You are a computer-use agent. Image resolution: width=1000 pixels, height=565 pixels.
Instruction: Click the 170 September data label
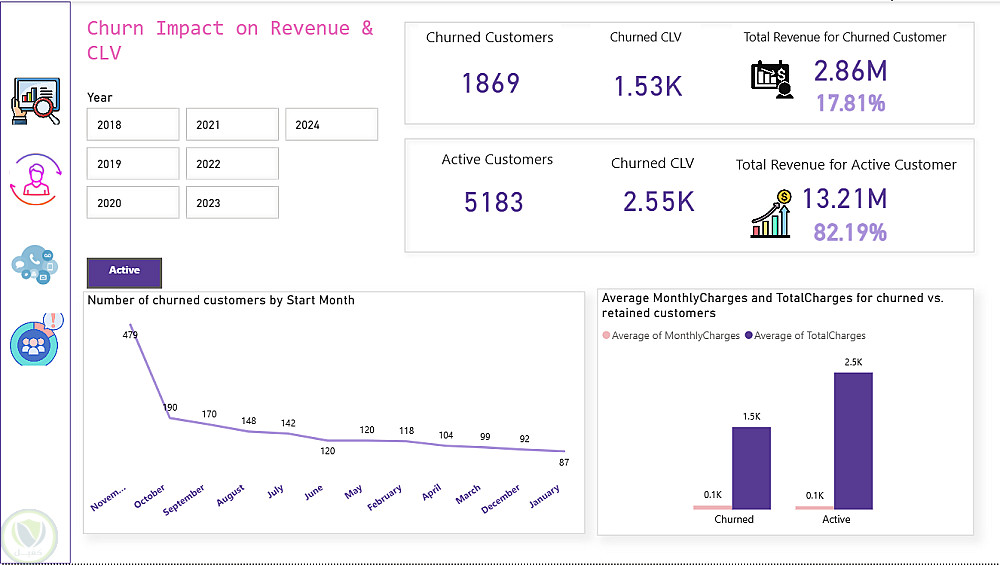[209, 414]
